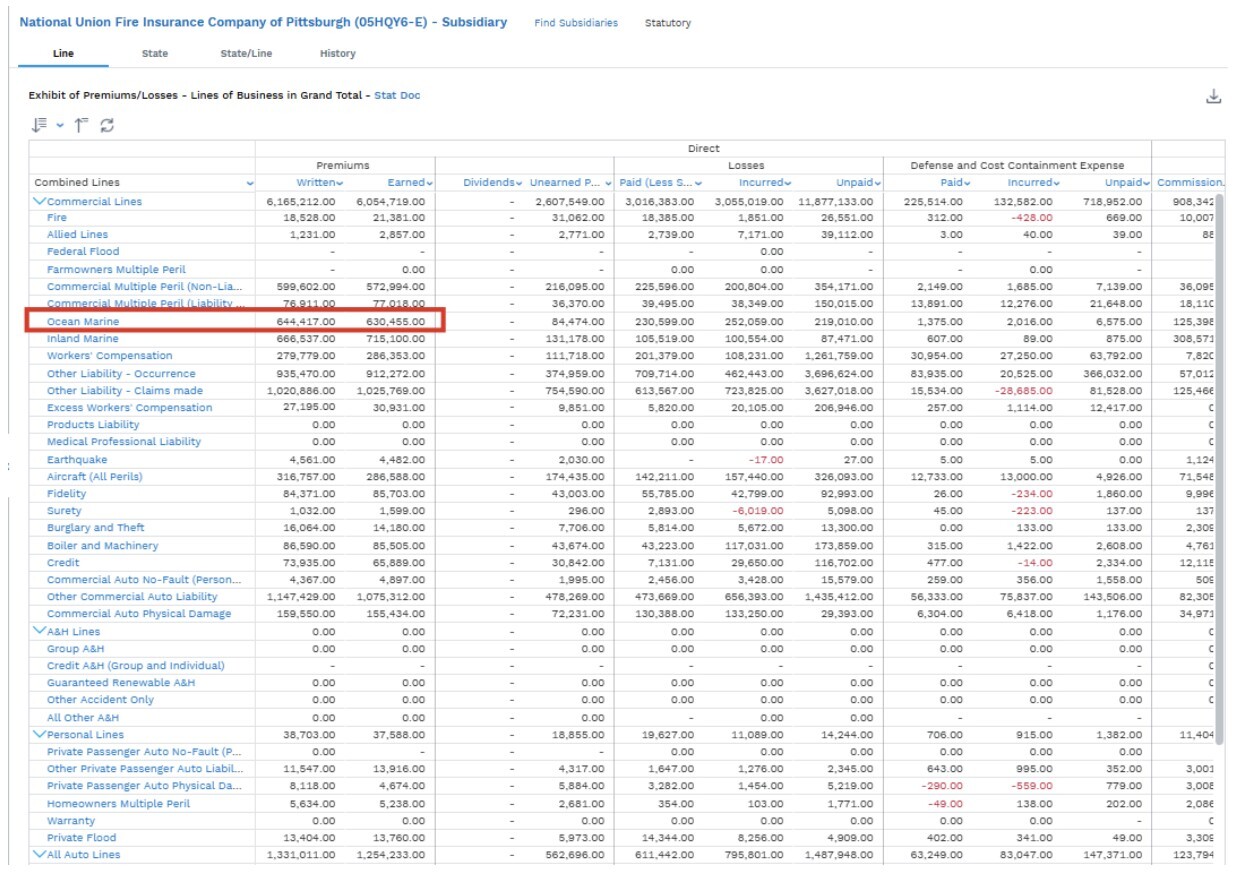Click the Workers' Compensation row link

(x=109, y=356)
